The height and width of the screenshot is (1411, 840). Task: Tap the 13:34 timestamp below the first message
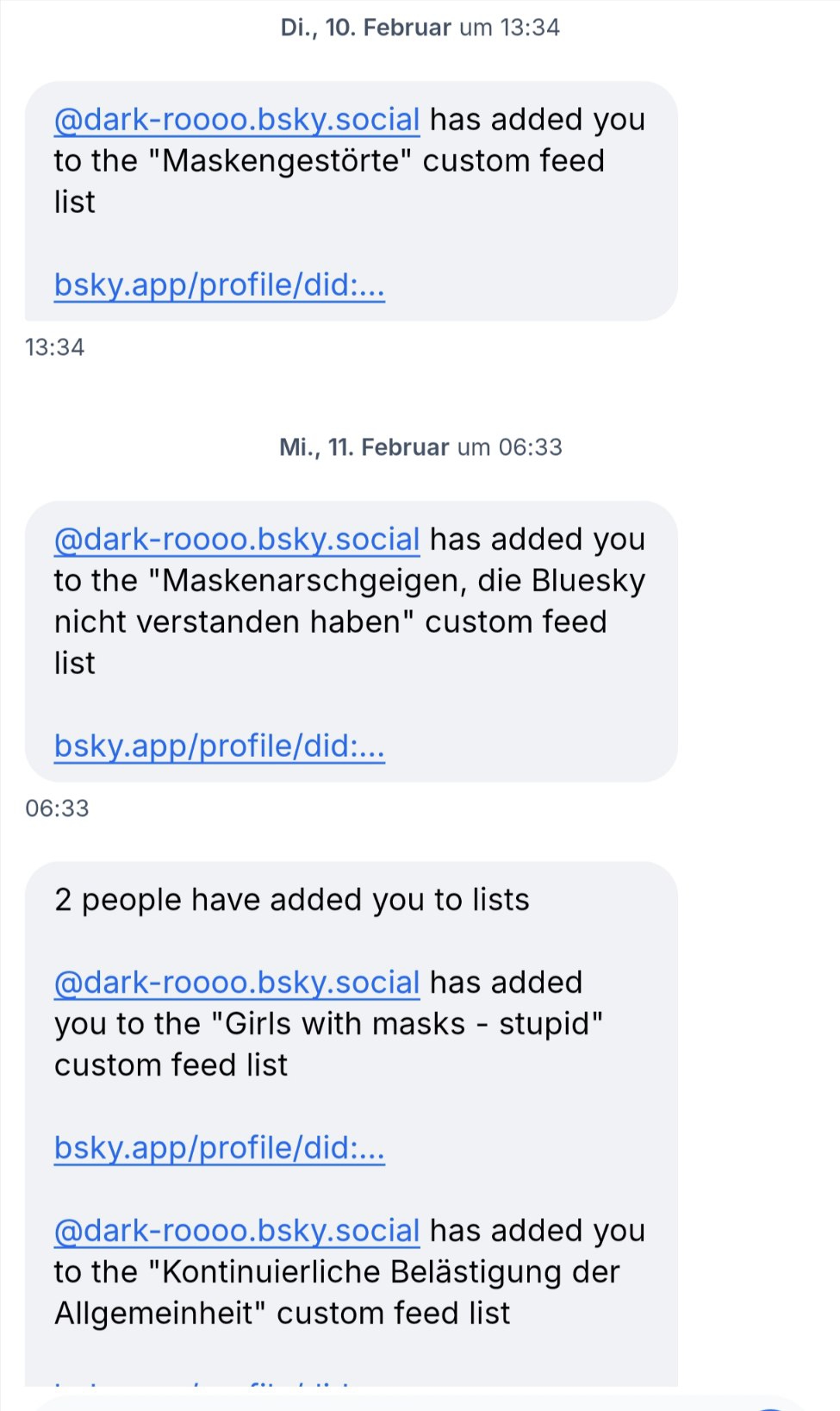coord(54,347)
